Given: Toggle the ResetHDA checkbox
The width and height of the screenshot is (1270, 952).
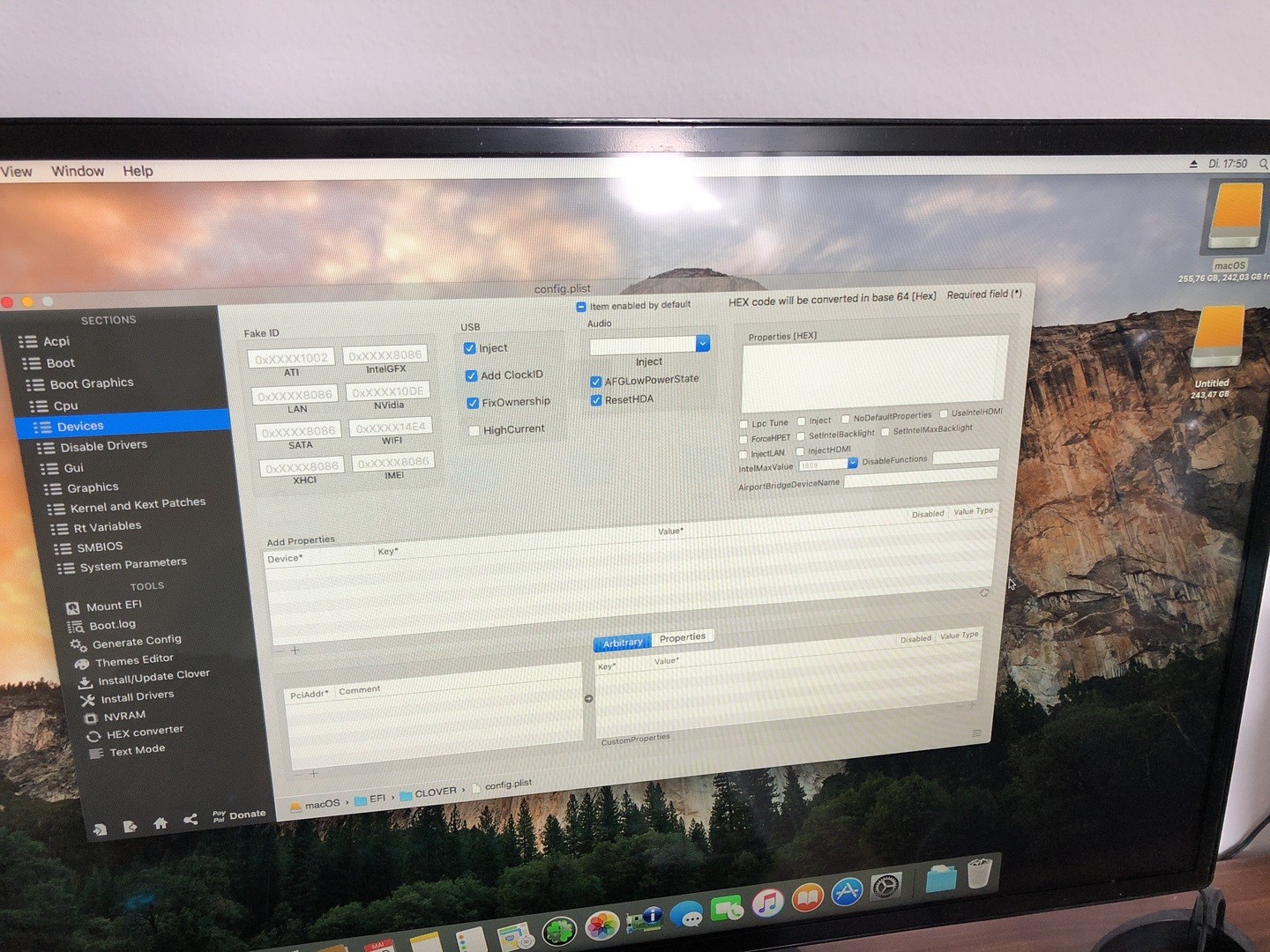Looking at the screenshot, I should coord(596,400).
